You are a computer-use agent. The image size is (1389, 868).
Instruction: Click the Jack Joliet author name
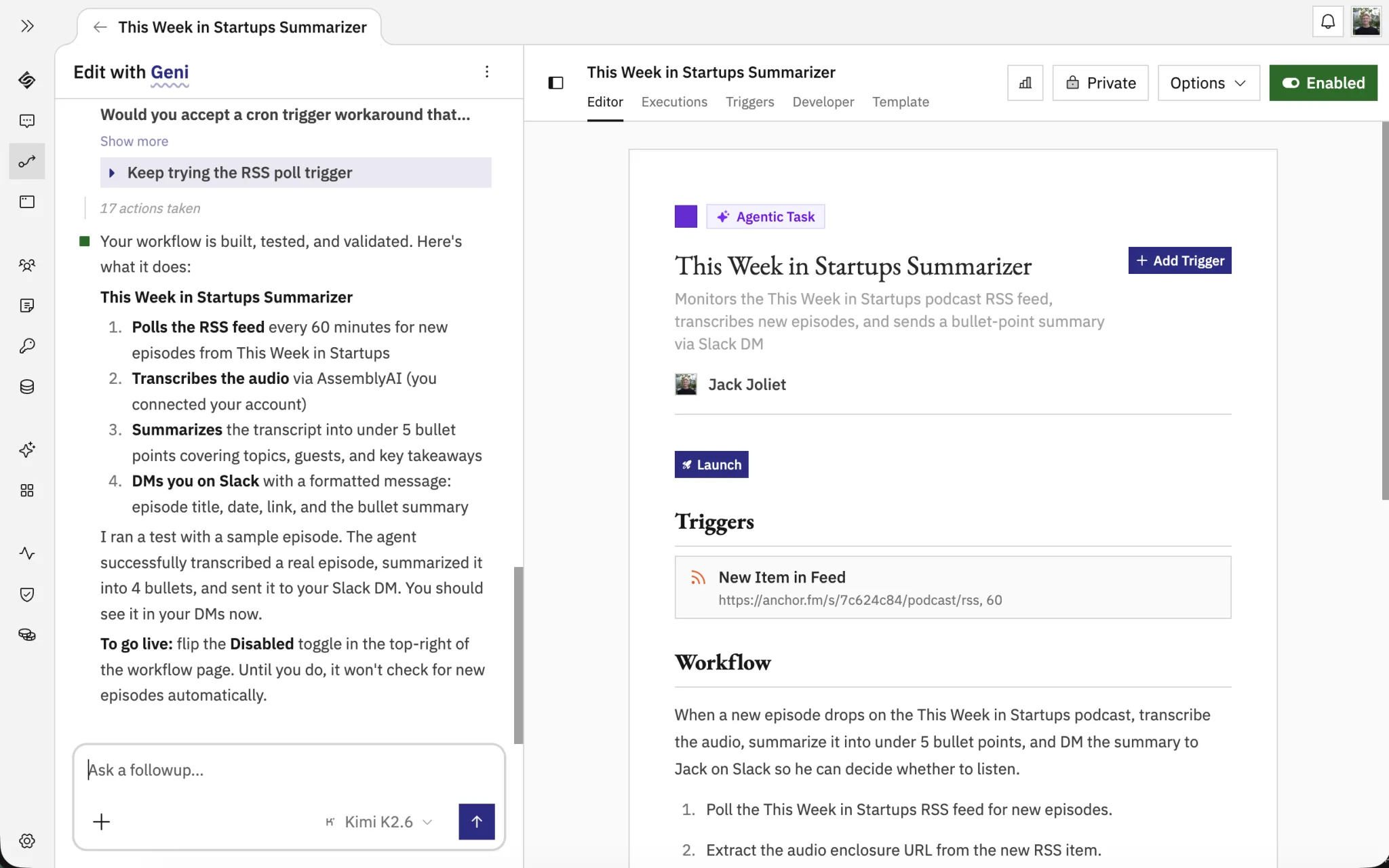[747, 384]
